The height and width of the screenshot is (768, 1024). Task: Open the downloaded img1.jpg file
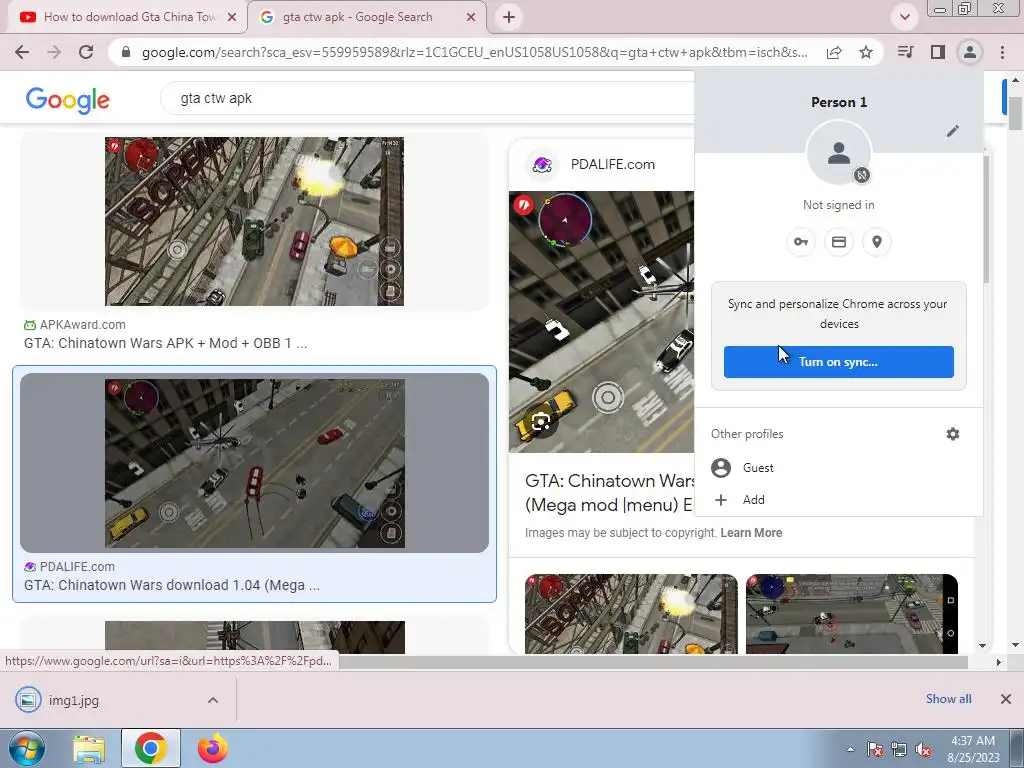coord(74,700)
